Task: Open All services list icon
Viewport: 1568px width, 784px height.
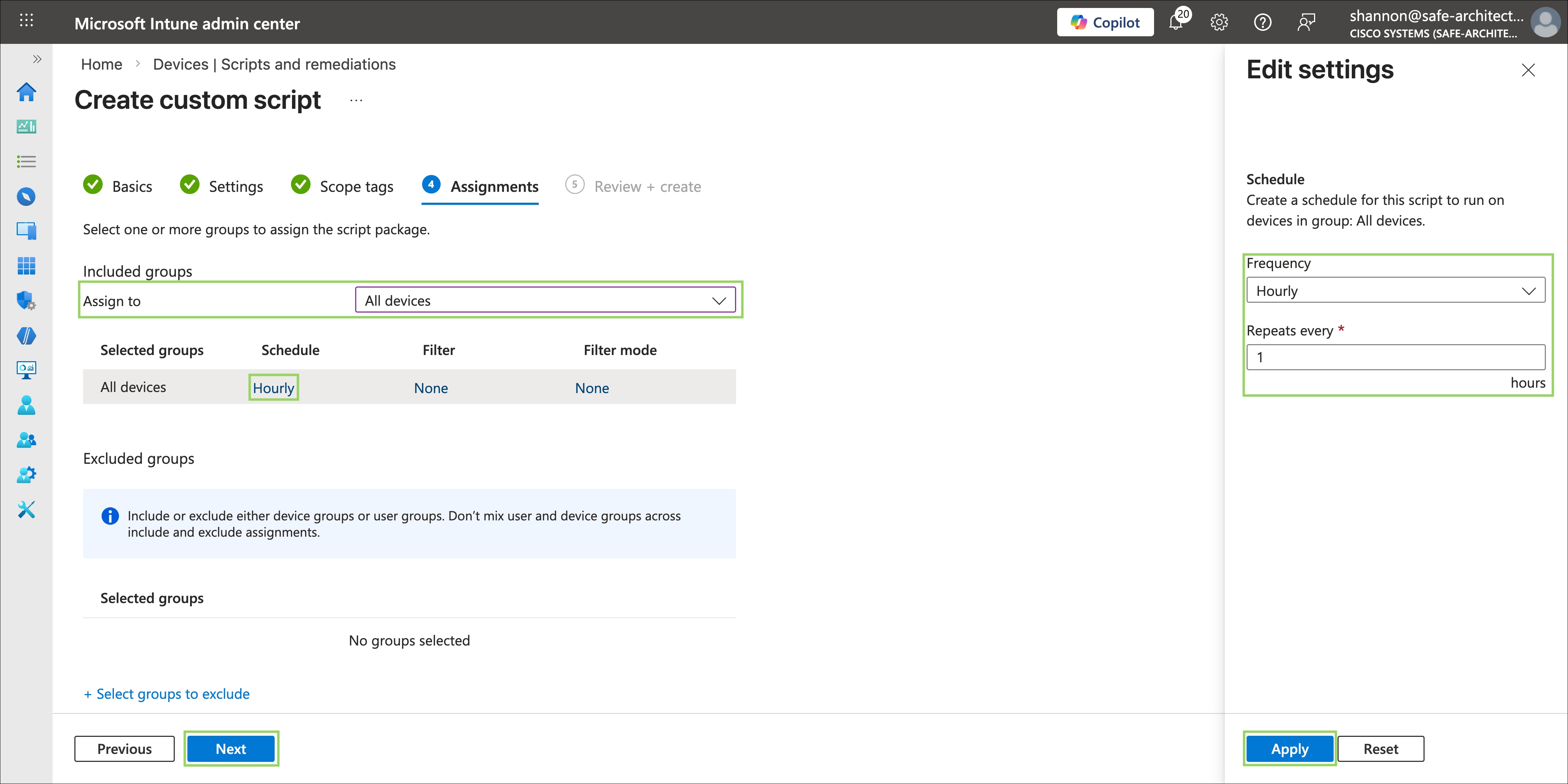Action: pyautogui.click(x=26, y=162)
